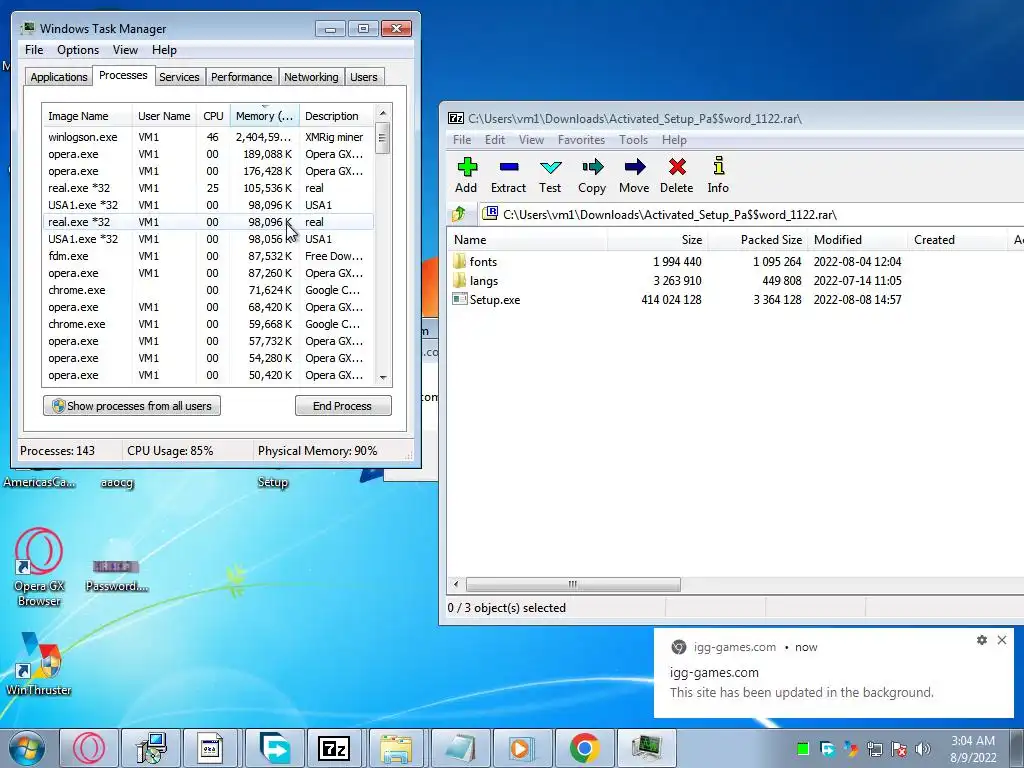This screenshot has width=1024, height=768.
Task: Sort processes by CPU column
Action: [214, 116]
